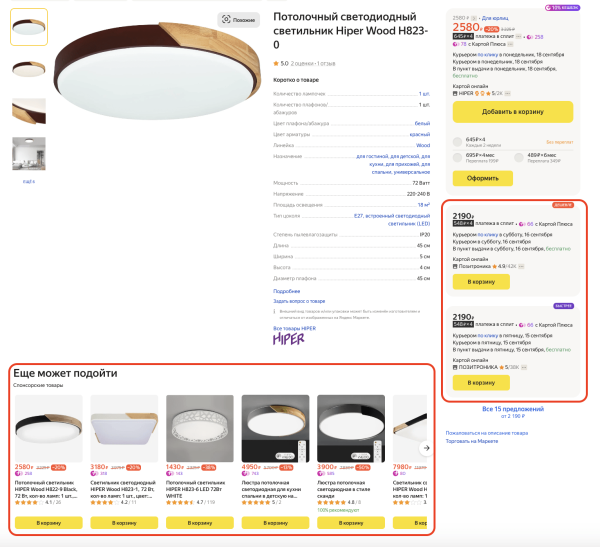Open the 'Для юрлиц' link
The image size is (600, 547).
click(x=495, y=18)
